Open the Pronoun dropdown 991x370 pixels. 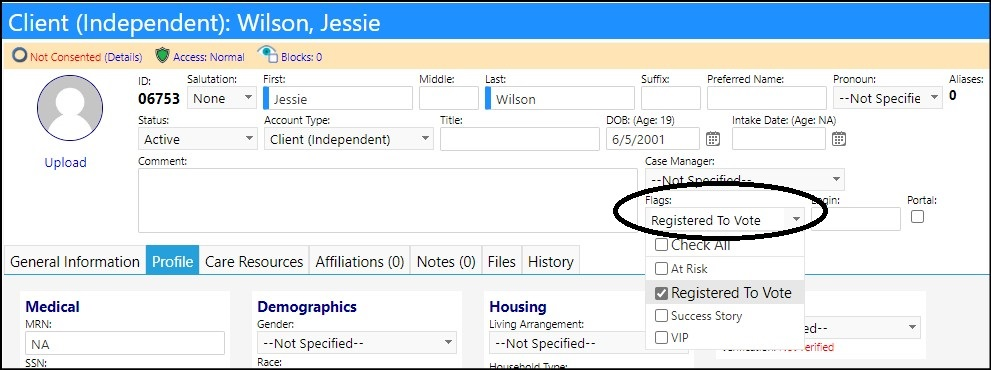point(887,98)
